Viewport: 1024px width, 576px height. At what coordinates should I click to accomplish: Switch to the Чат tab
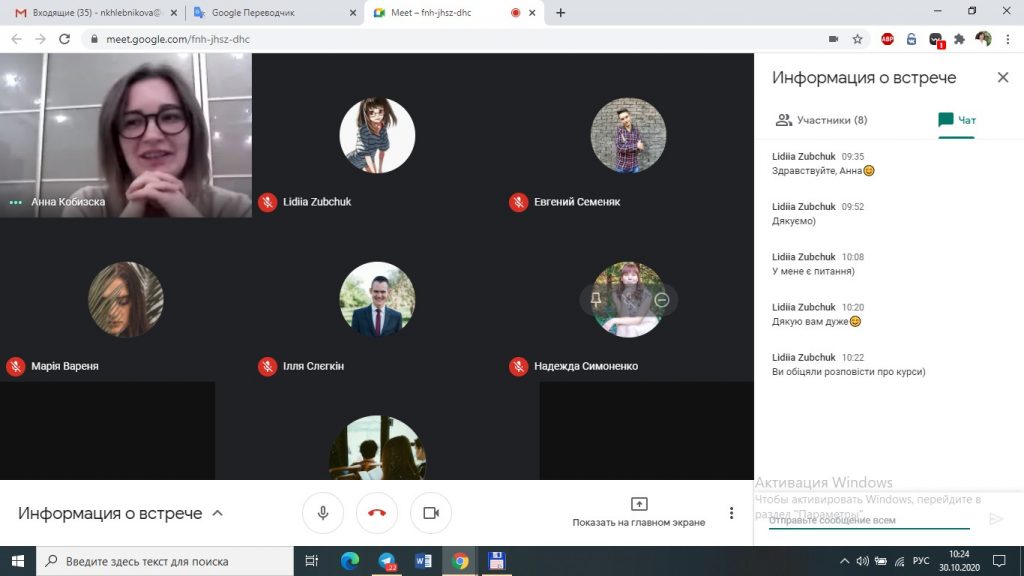coord(956,120)
